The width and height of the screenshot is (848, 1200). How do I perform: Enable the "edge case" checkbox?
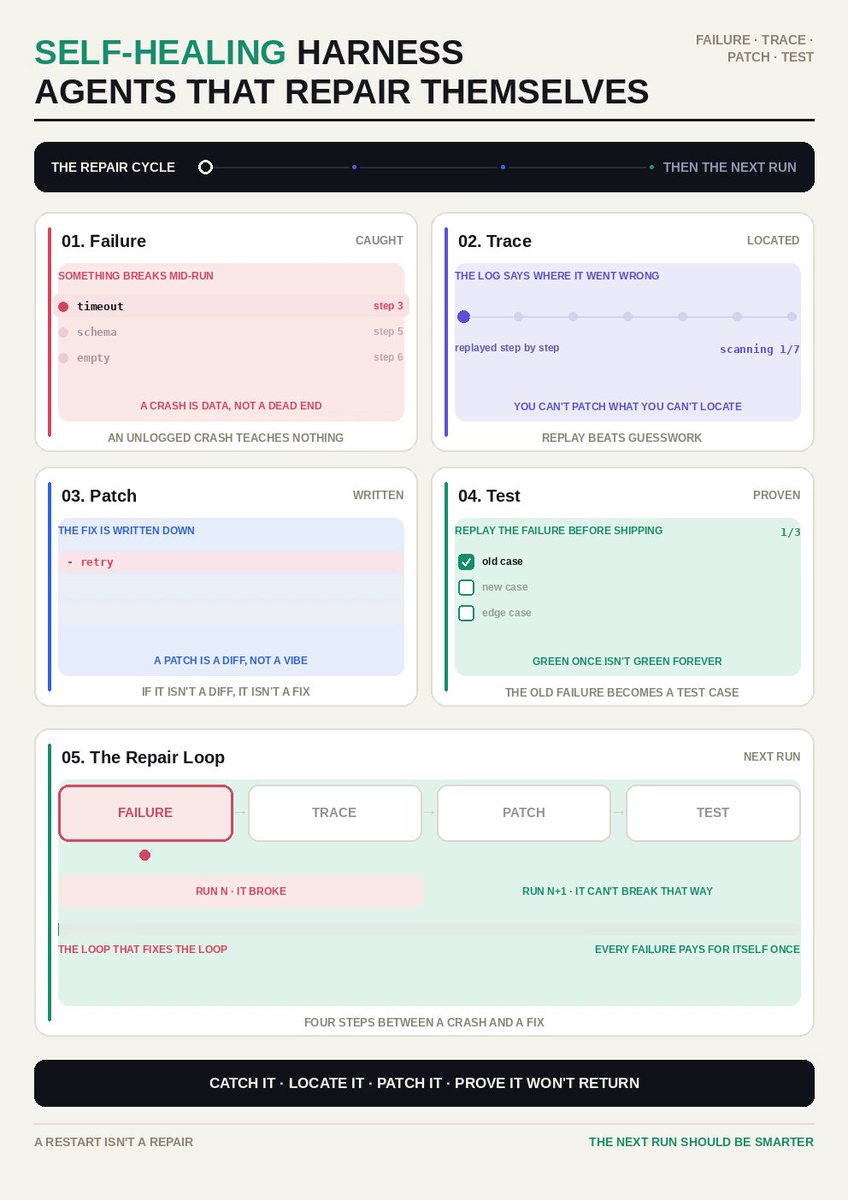466,613
